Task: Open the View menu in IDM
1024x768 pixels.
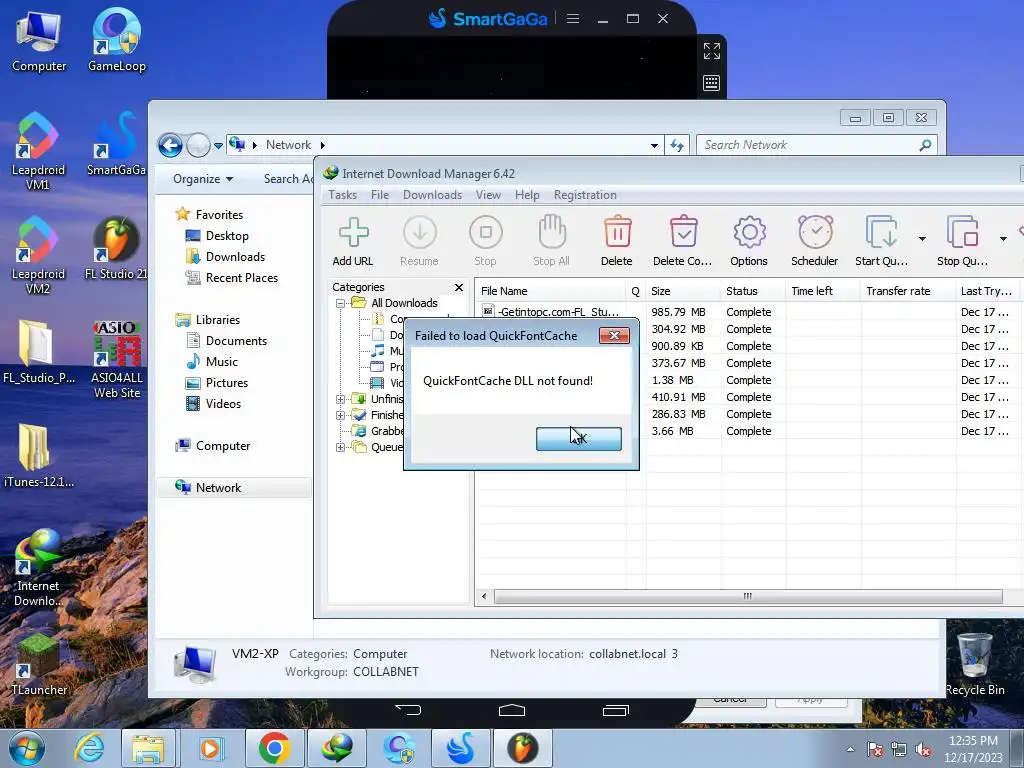Action: (x=488, y=195)
